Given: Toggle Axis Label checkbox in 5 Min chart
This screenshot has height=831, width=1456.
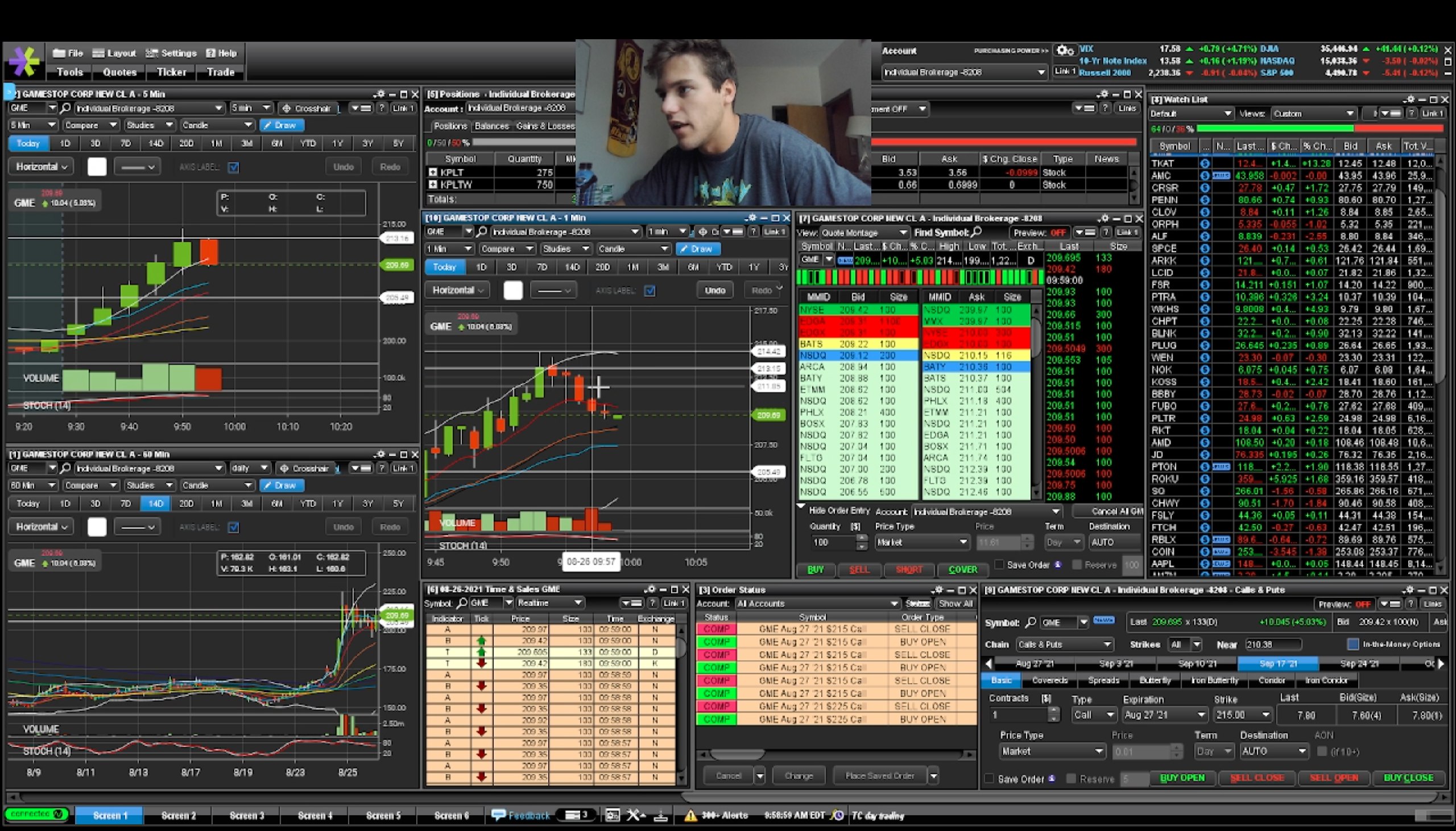Looking at the screenshot, I should [x=233, y=167].
